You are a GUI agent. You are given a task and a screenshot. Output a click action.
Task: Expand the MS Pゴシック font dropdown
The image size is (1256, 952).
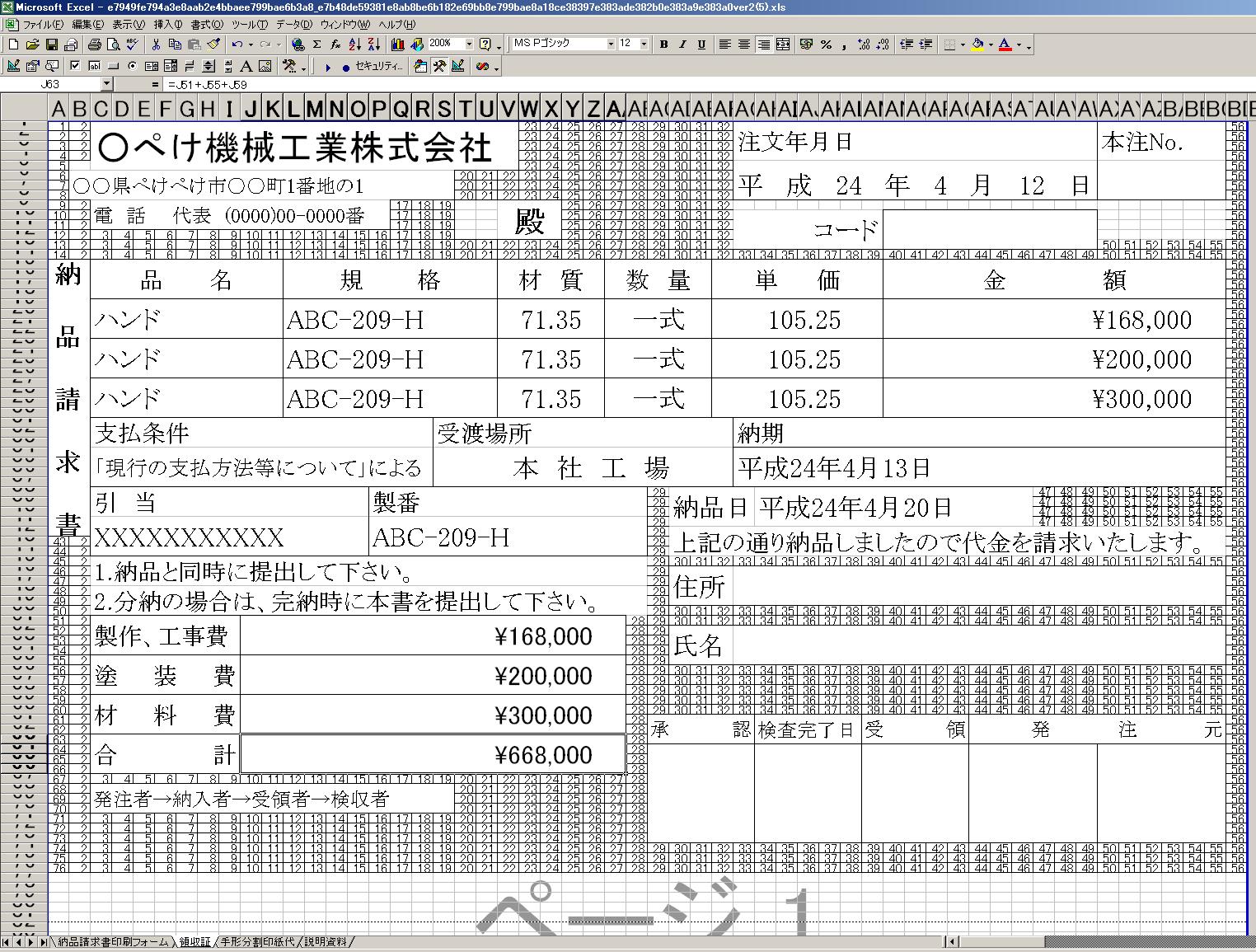click(x=610, y=45)
